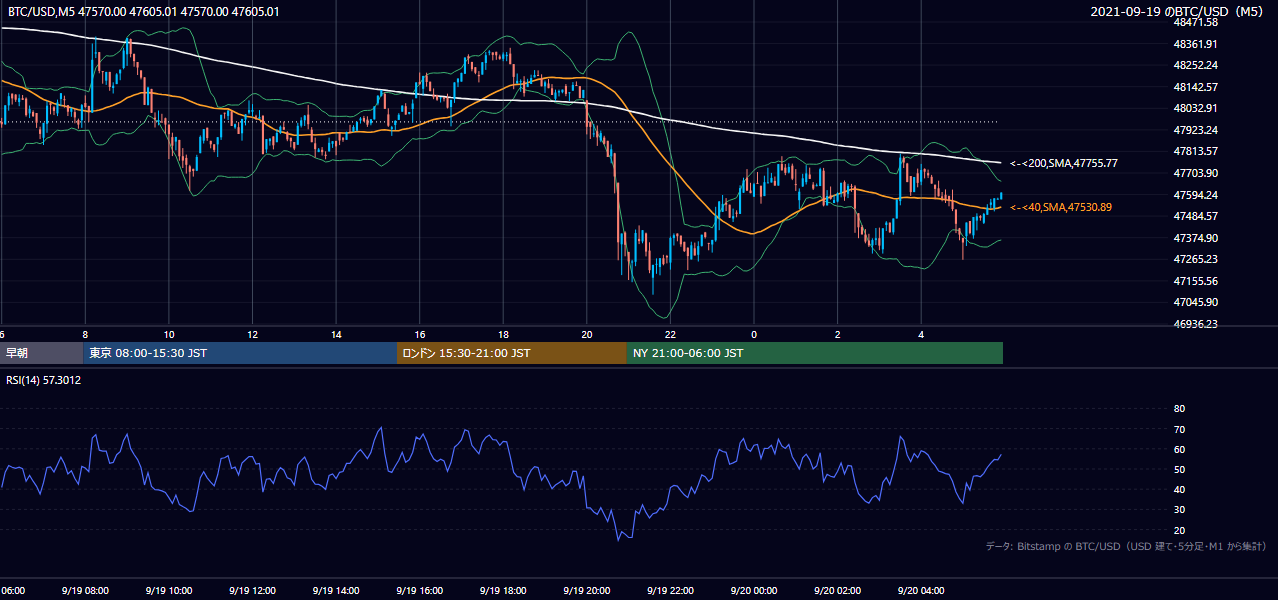Click price axis value 47923.24
Screen dimensions: 1278x600
click(1195, 130)
